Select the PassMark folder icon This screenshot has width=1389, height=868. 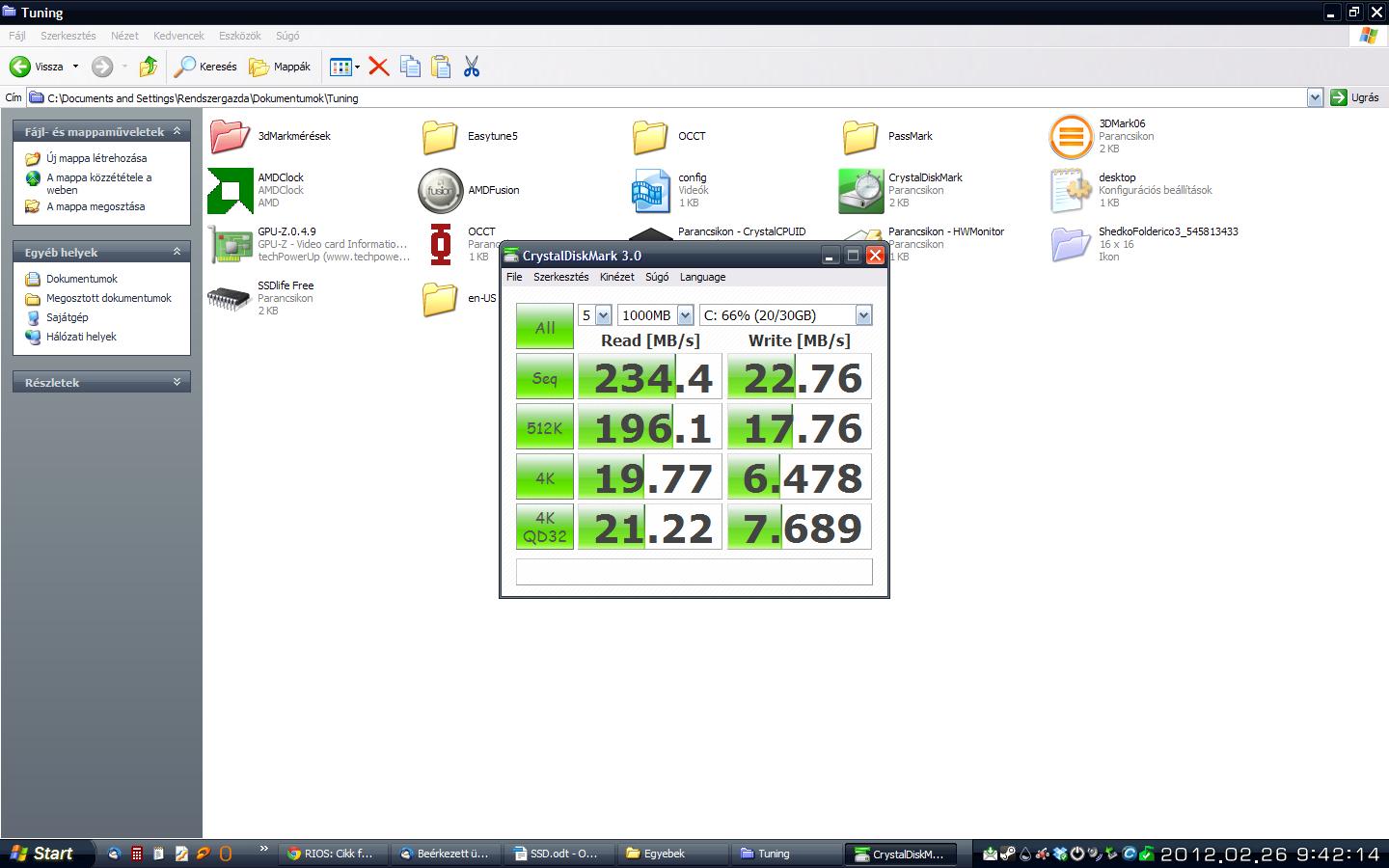tap(860, 136)
